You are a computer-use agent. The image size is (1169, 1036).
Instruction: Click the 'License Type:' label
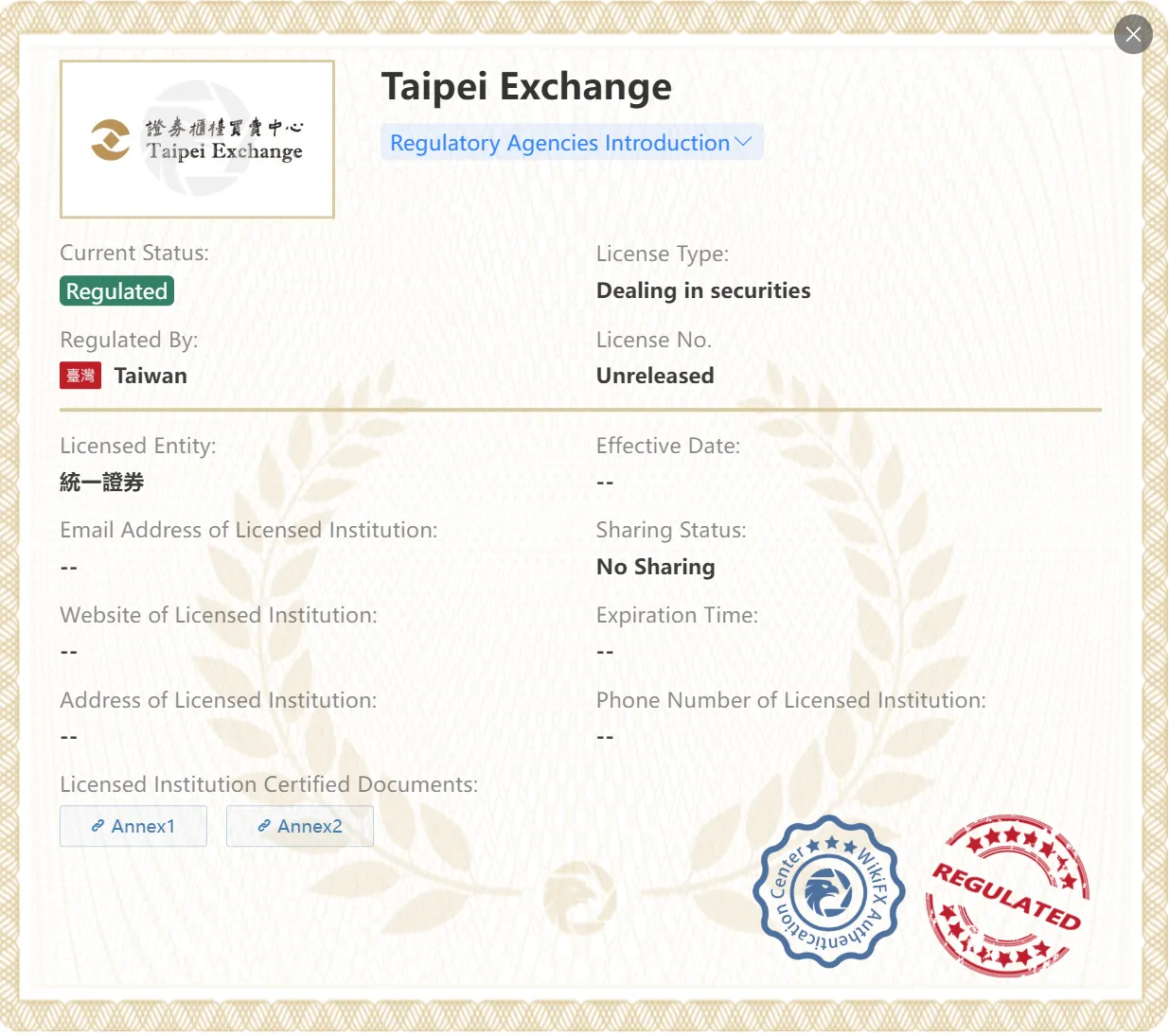(663, 254)
